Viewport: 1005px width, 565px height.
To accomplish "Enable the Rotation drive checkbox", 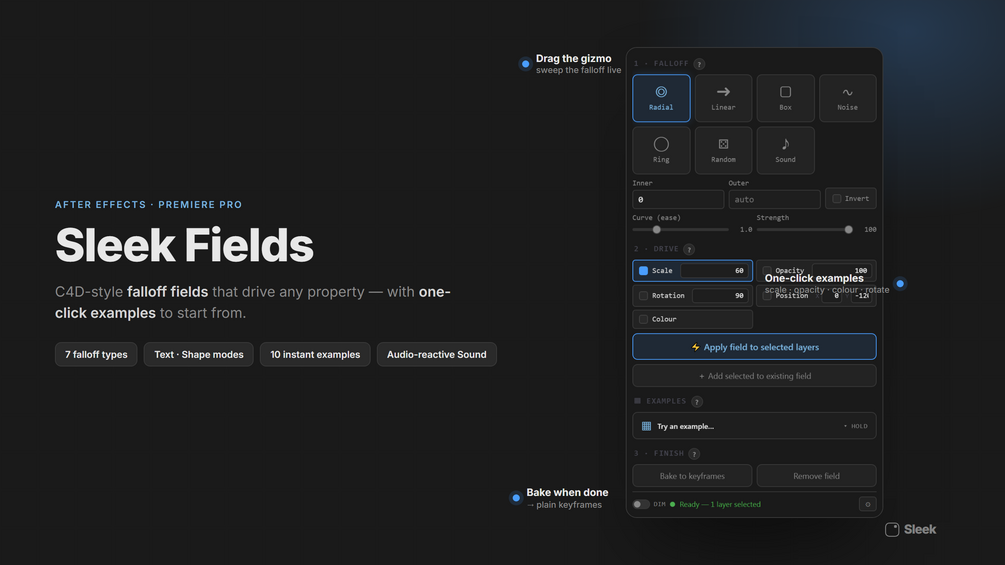I will coord(644,296).
